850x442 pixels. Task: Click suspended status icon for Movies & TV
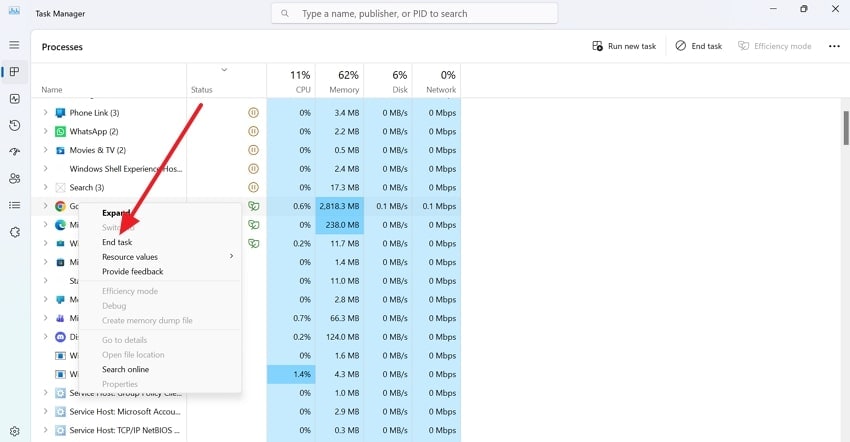click(x=253, y=150)
